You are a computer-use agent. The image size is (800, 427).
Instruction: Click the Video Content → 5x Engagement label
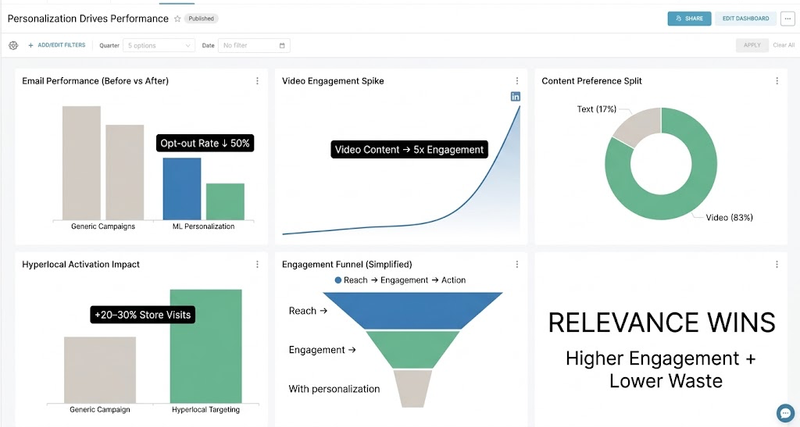409,149
